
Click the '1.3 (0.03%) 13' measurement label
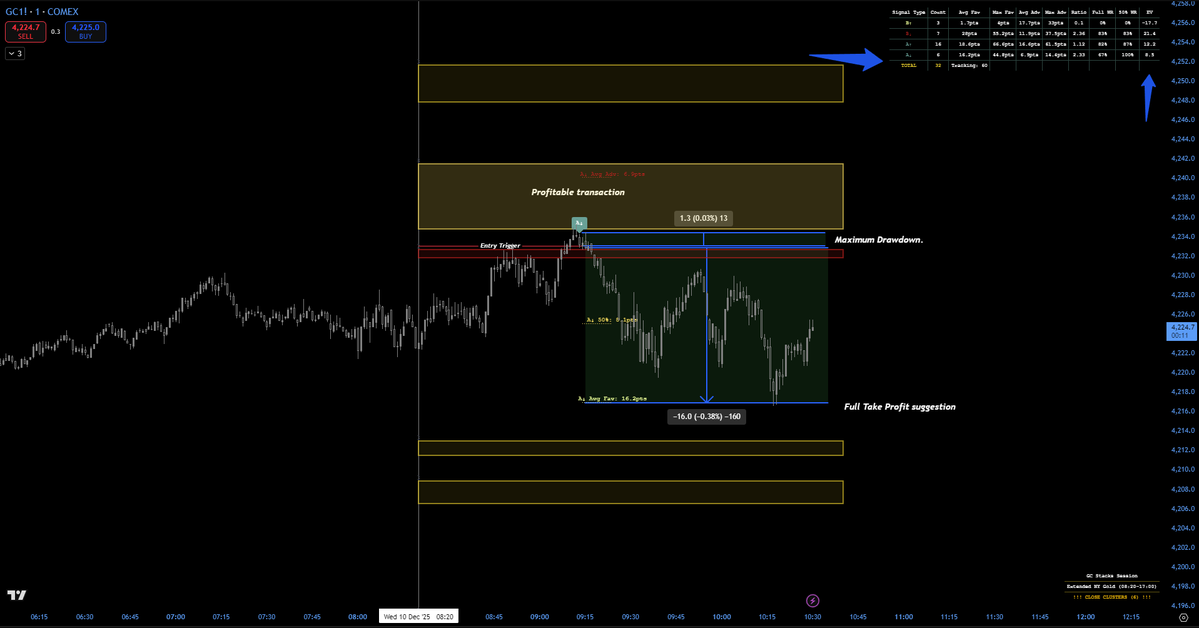click(703, 219)
